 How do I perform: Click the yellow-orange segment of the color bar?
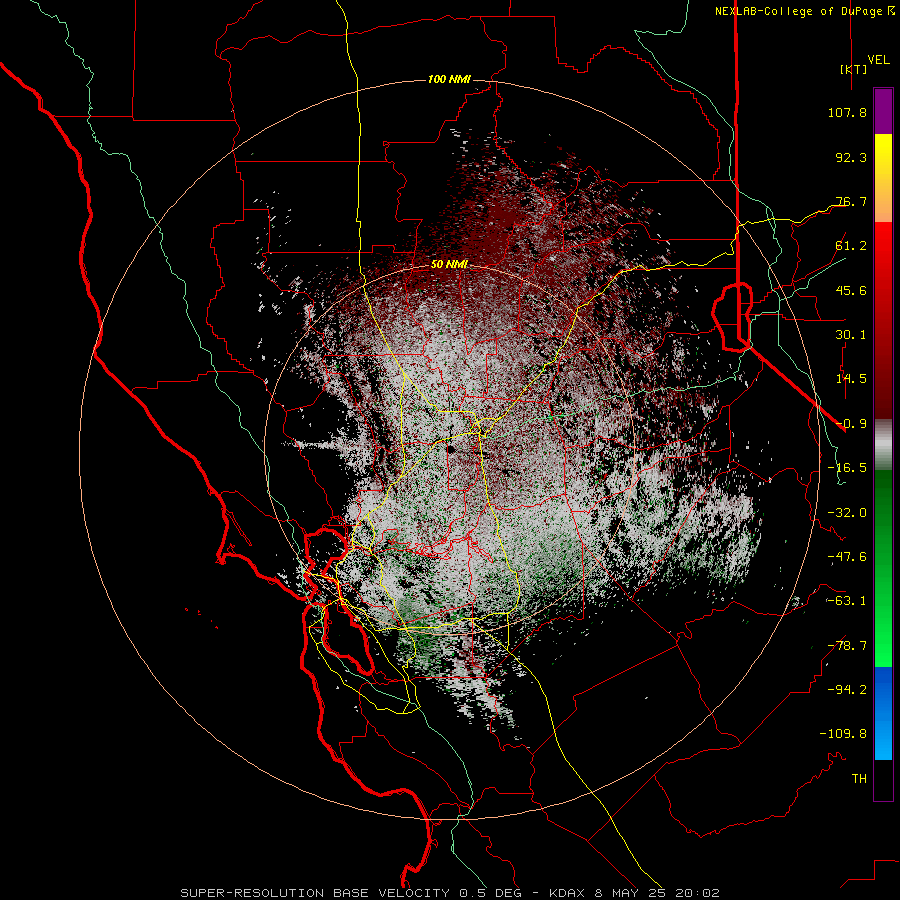pos(883,178)
